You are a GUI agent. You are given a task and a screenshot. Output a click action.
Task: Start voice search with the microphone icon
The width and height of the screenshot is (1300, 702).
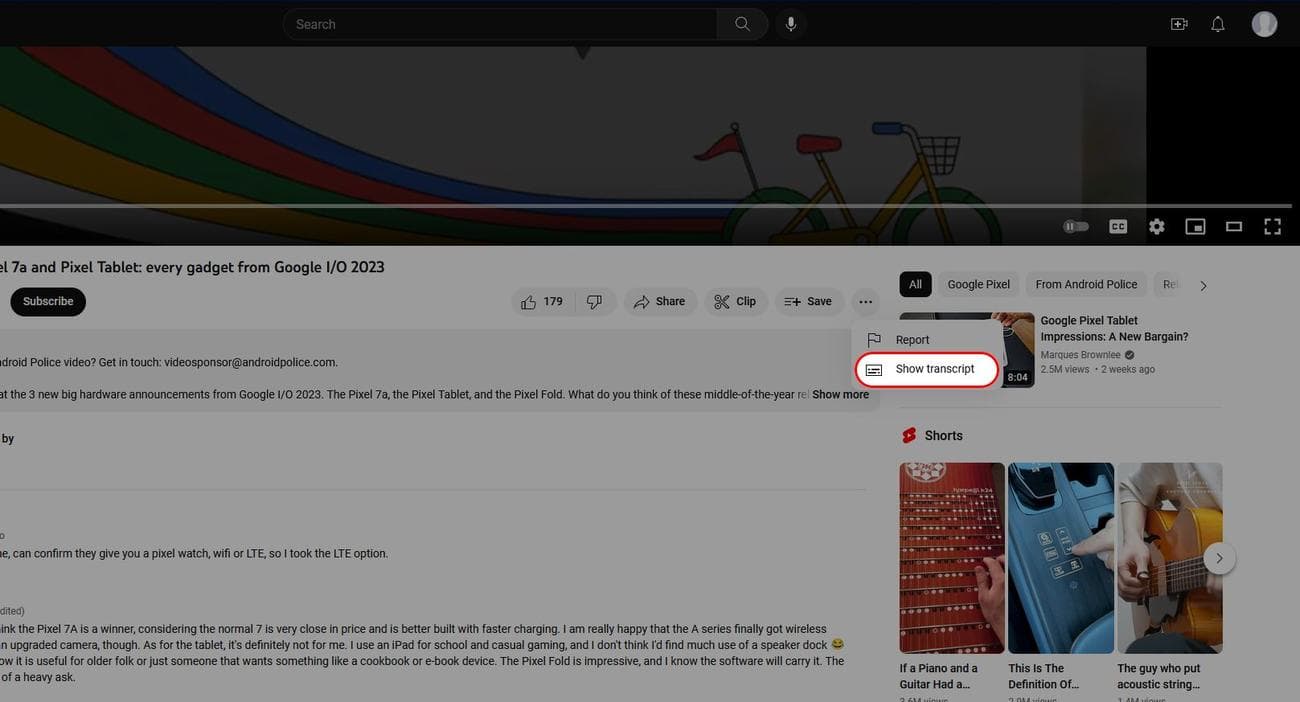point(791,24)
